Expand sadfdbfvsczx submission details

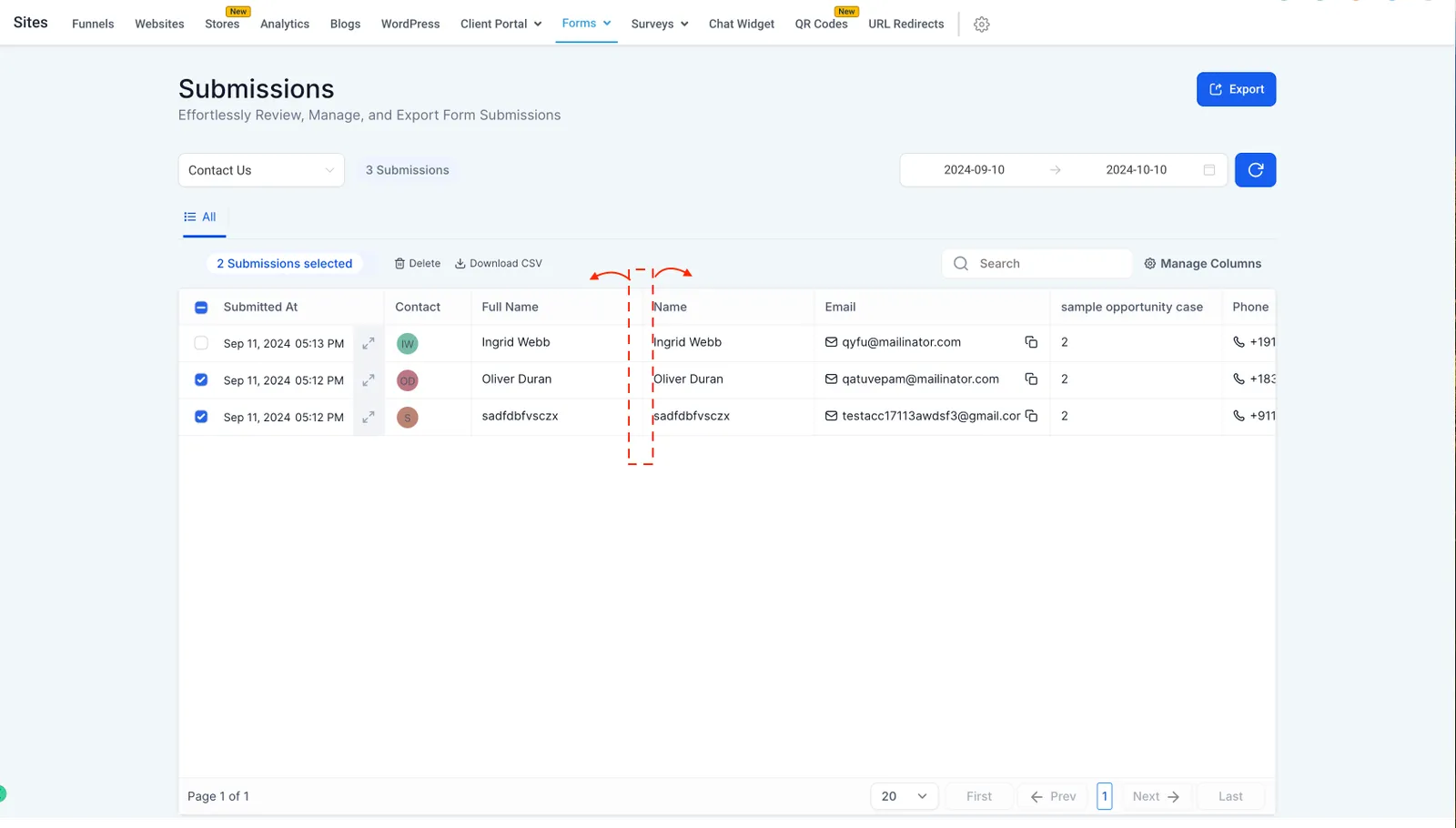pyautogui.click(x=369, y=417)
